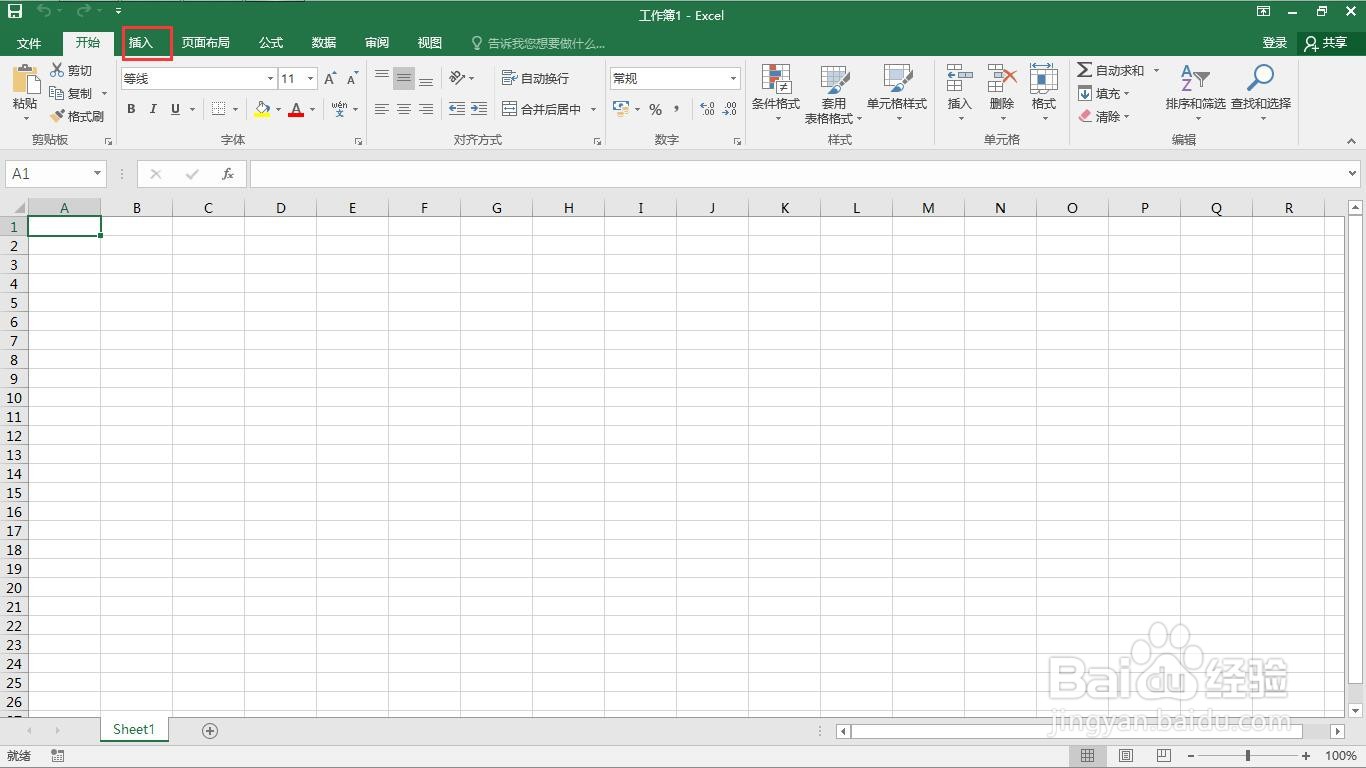Expand the Name Box dropdown for A1
The height and width of the screenshot is (768, 1366).
point(97,174)
